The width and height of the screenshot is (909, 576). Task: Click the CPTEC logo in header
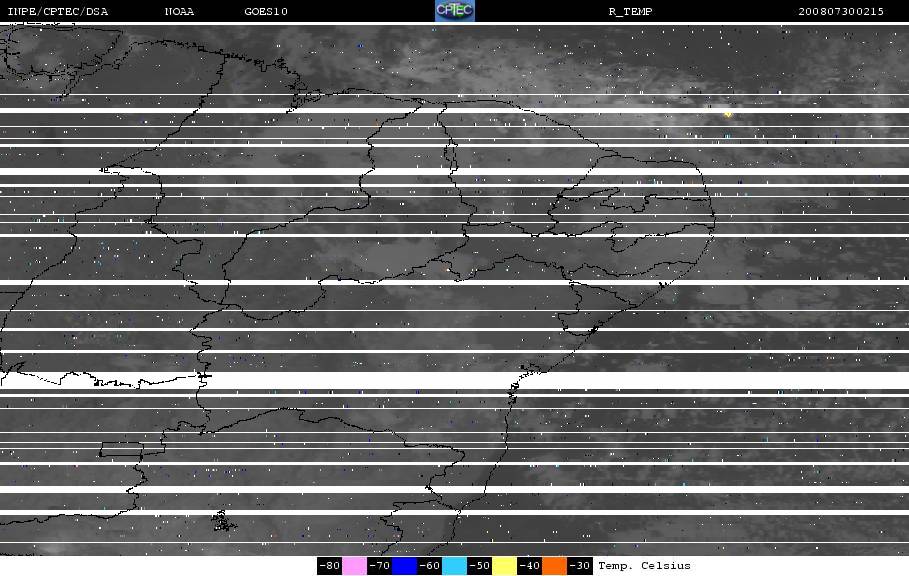(x=454, y=10)
